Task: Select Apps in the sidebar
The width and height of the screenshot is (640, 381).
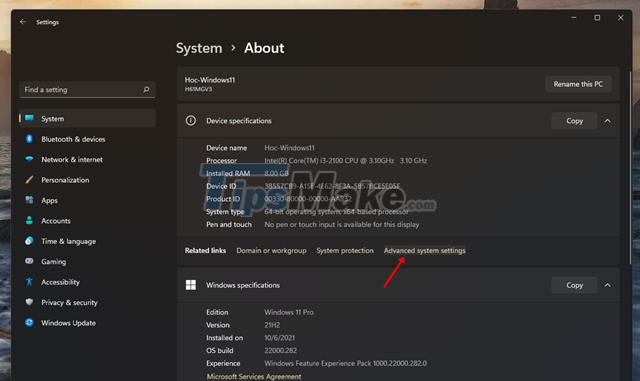Action: coord(87,200)
